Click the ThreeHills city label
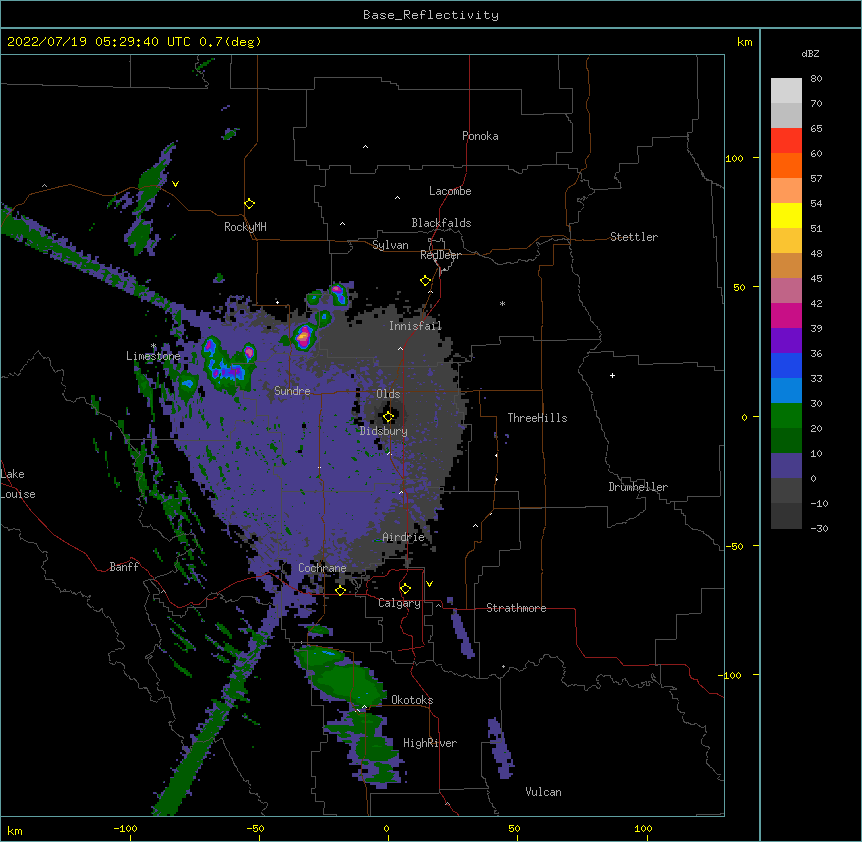Screen dimensions: 862x842 click(x=537, y=418)
